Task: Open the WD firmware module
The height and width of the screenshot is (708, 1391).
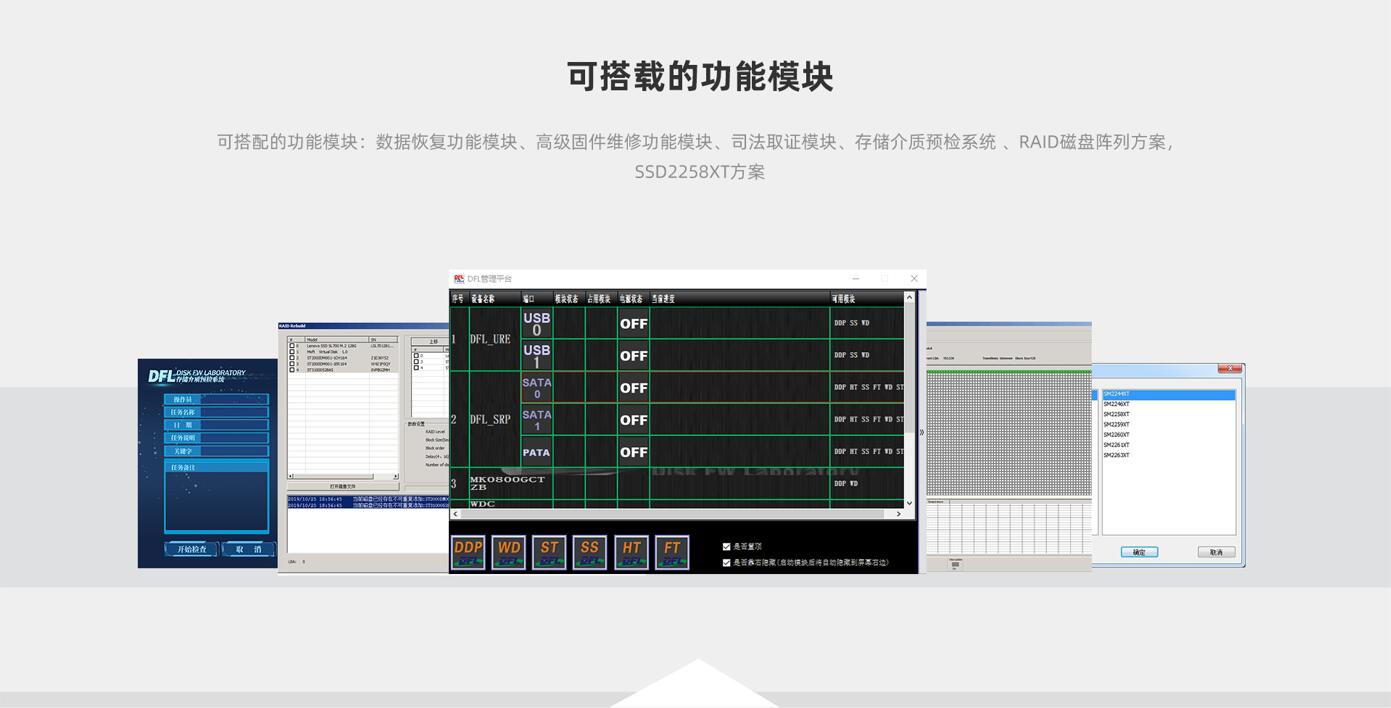Action: pyautogui.click(x=509, y=552)
